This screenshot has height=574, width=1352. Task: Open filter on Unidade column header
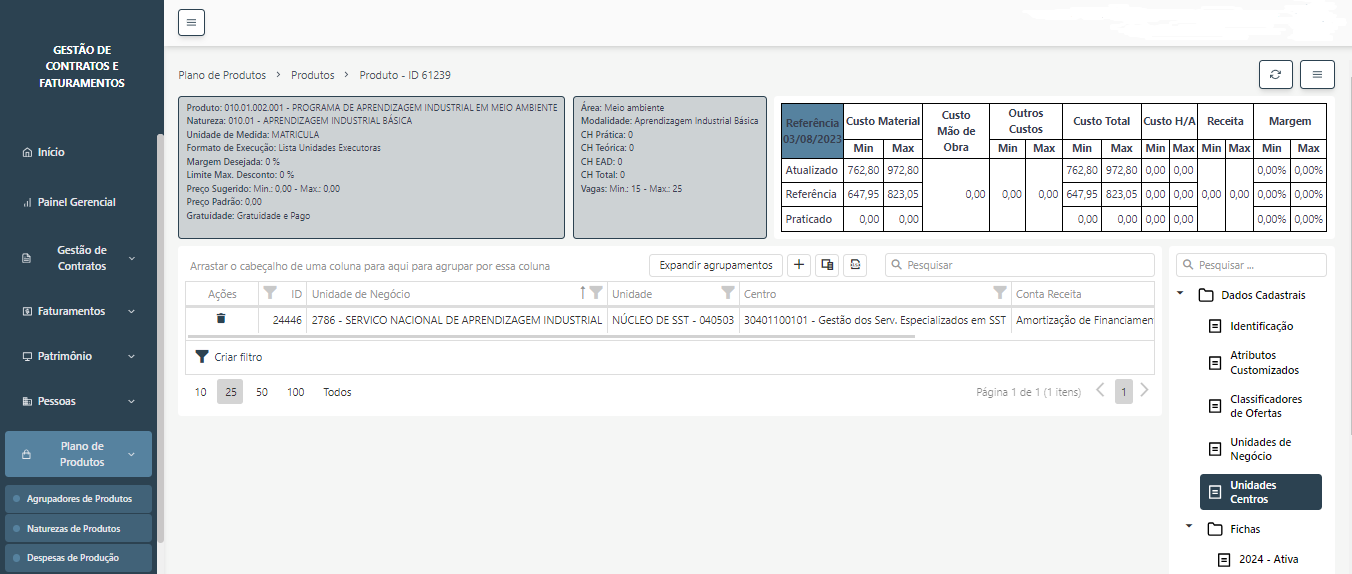tap(727, 294)
